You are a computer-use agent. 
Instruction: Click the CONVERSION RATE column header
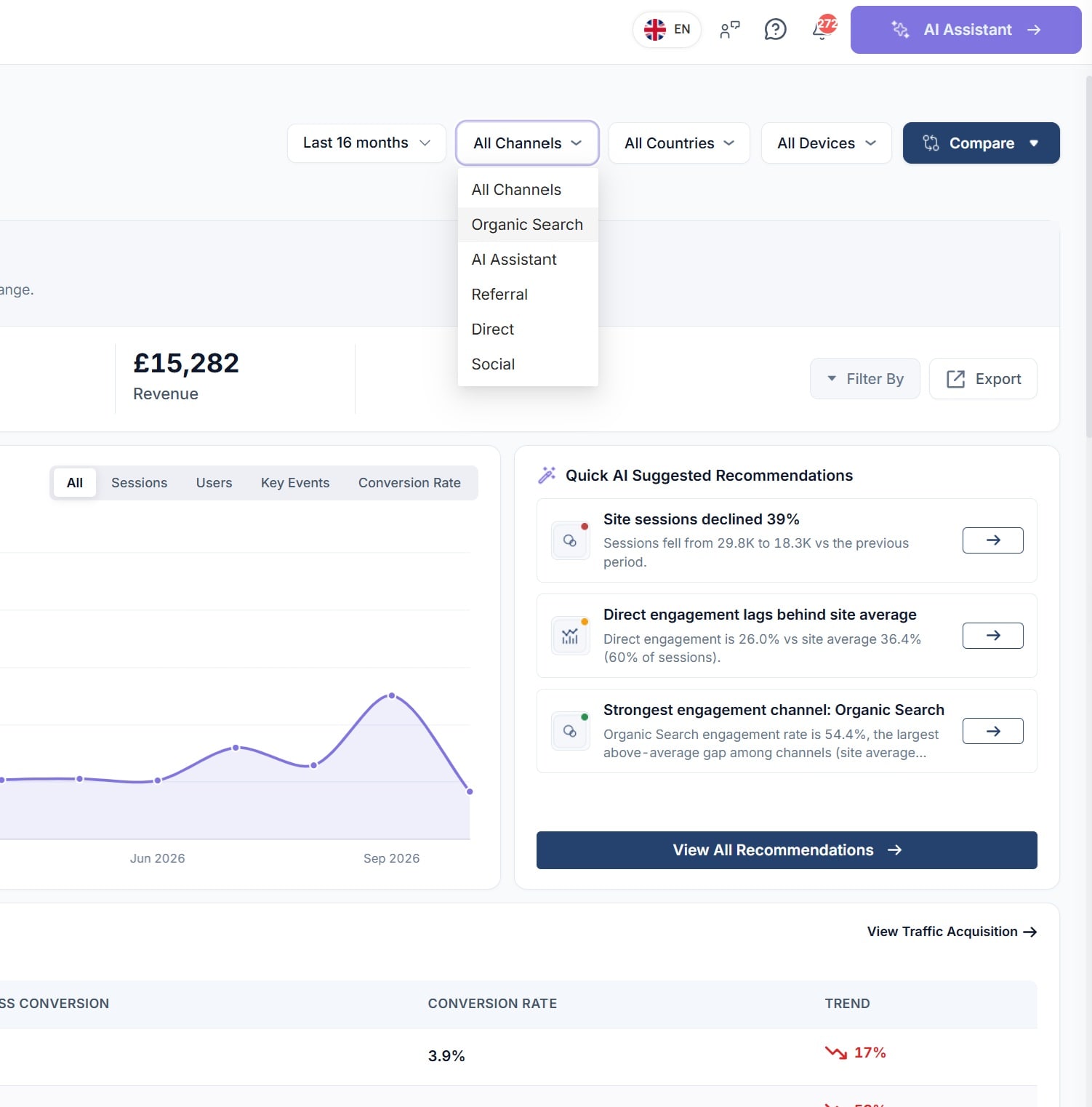pos(492,1004)
